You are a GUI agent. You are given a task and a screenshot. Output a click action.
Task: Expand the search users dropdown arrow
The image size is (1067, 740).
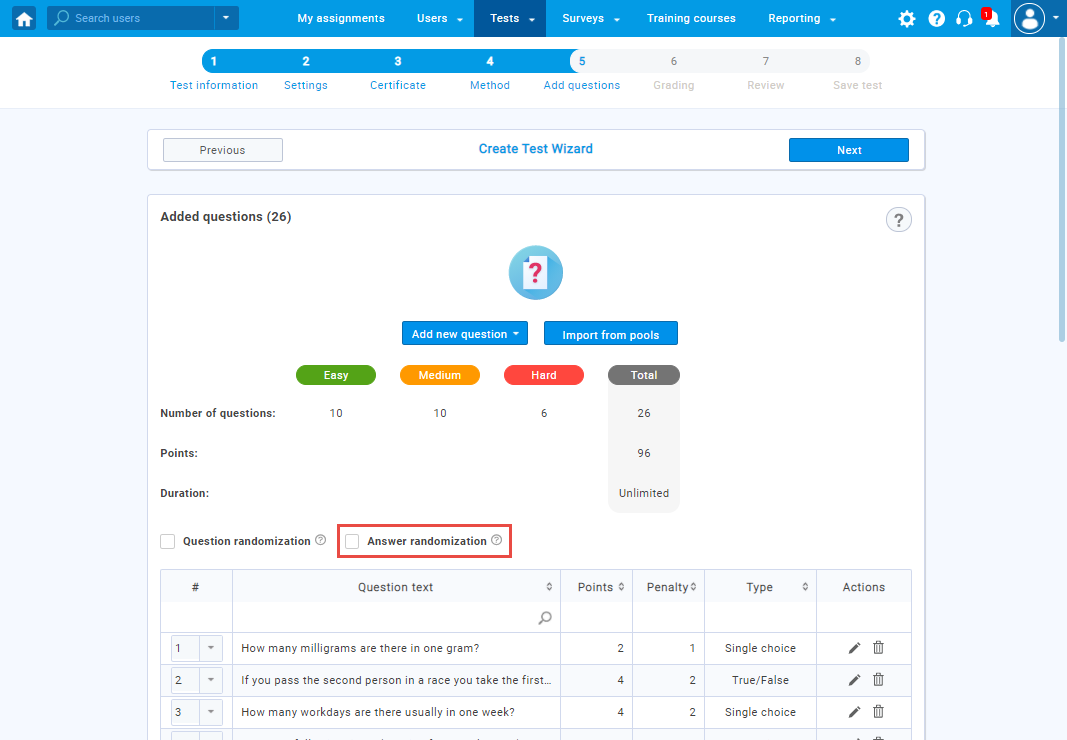[x=225, y=18]
